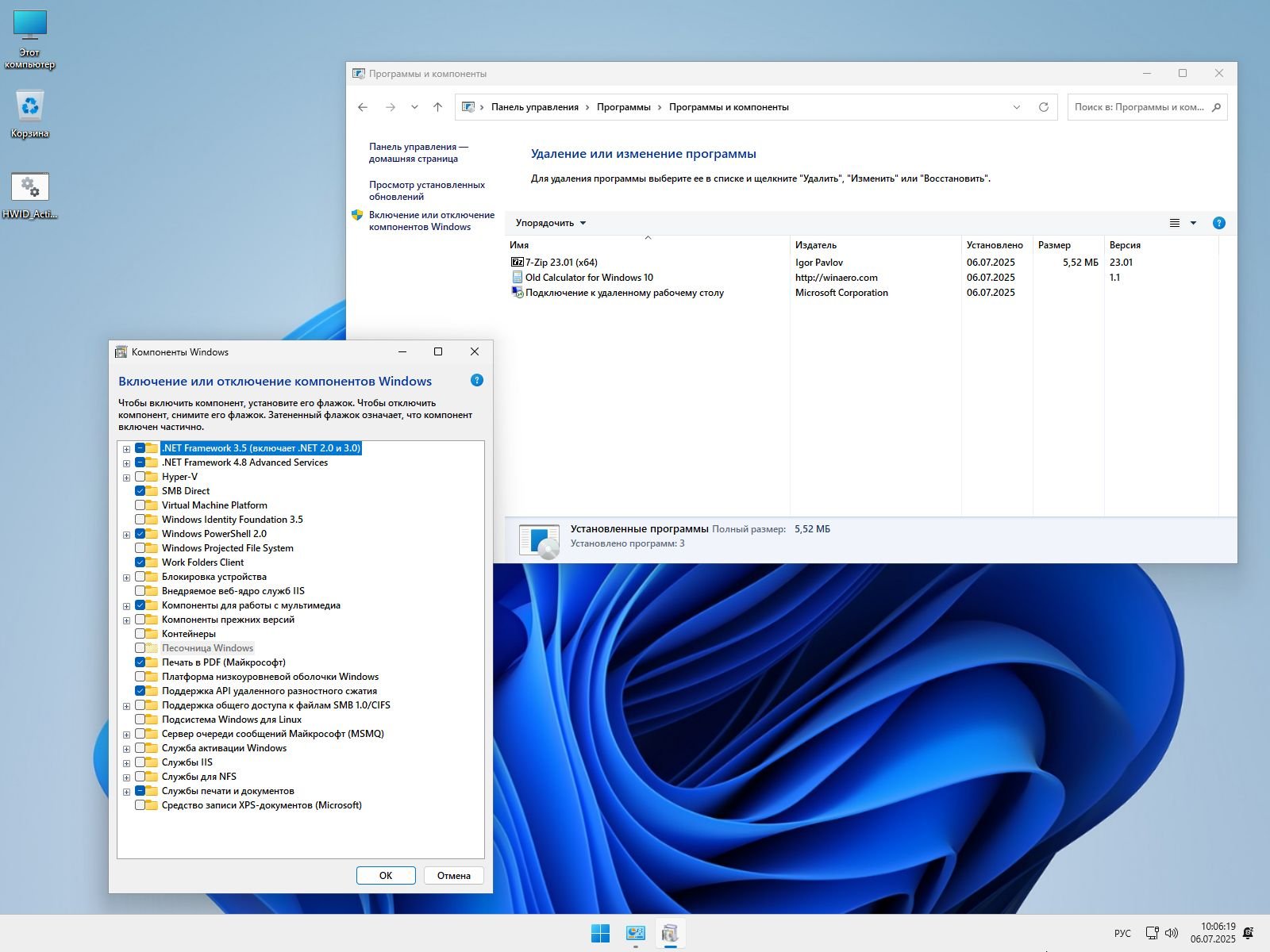This screenshot has height=952, width=1270.
Task: Sort by the Версия column header
Action: 1161,245
